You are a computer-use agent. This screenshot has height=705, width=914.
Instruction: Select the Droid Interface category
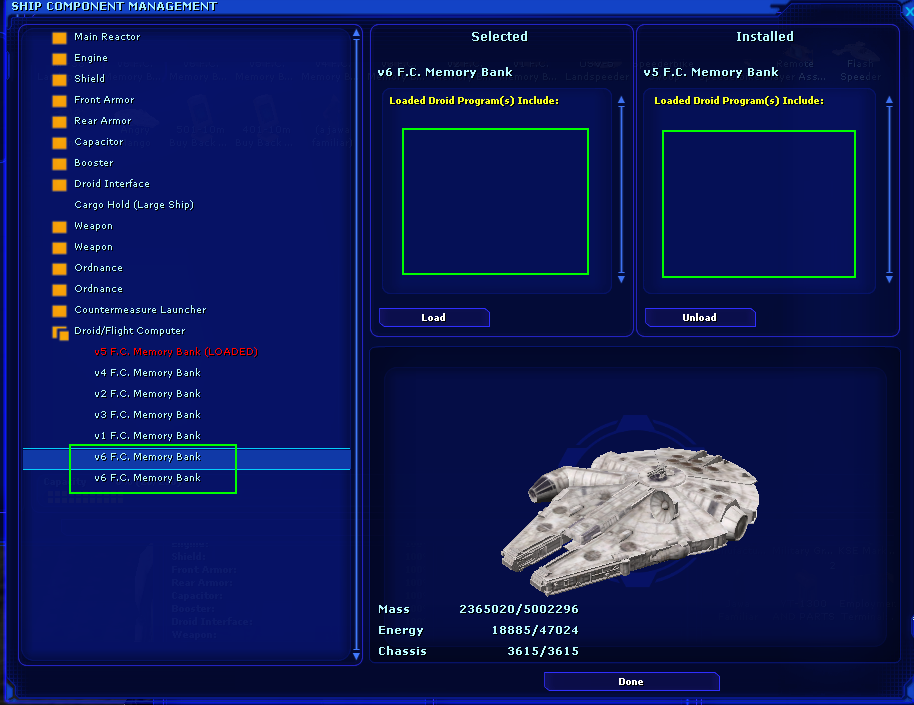coord(112,184)
